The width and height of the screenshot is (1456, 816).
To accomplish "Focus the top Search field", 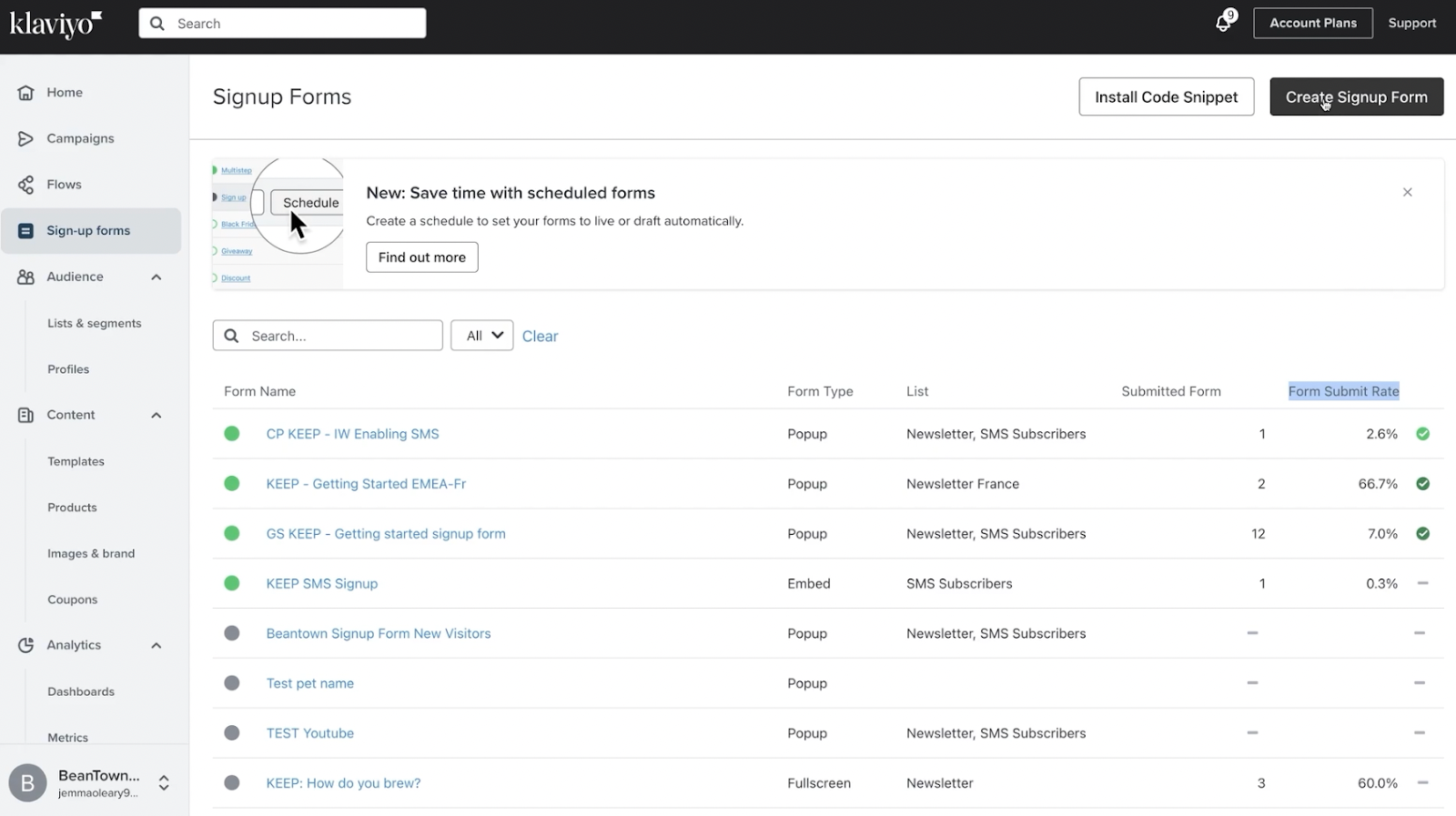I will click(282, 24).
